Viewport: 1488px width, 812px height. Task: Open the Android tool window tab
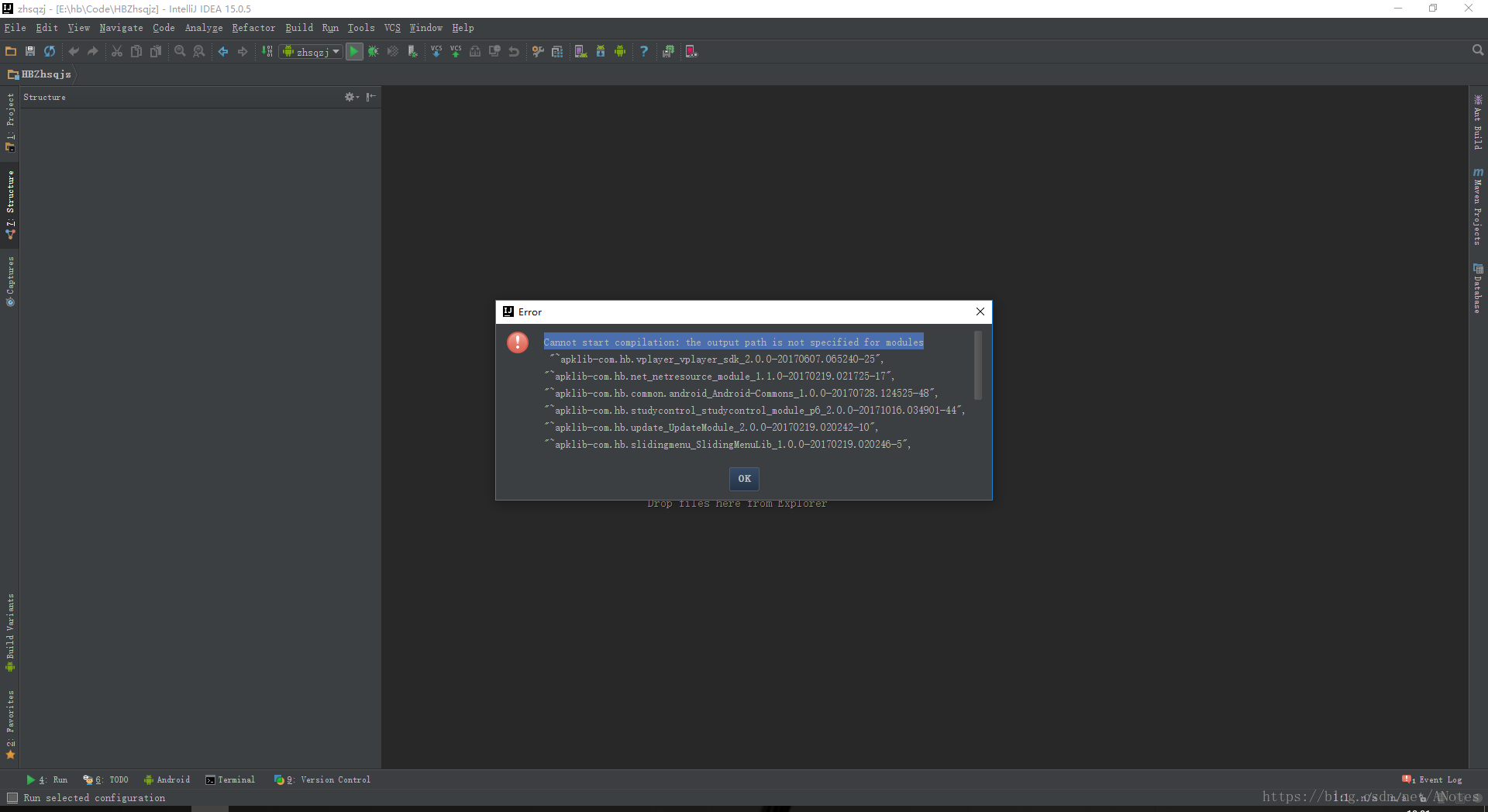167,780
